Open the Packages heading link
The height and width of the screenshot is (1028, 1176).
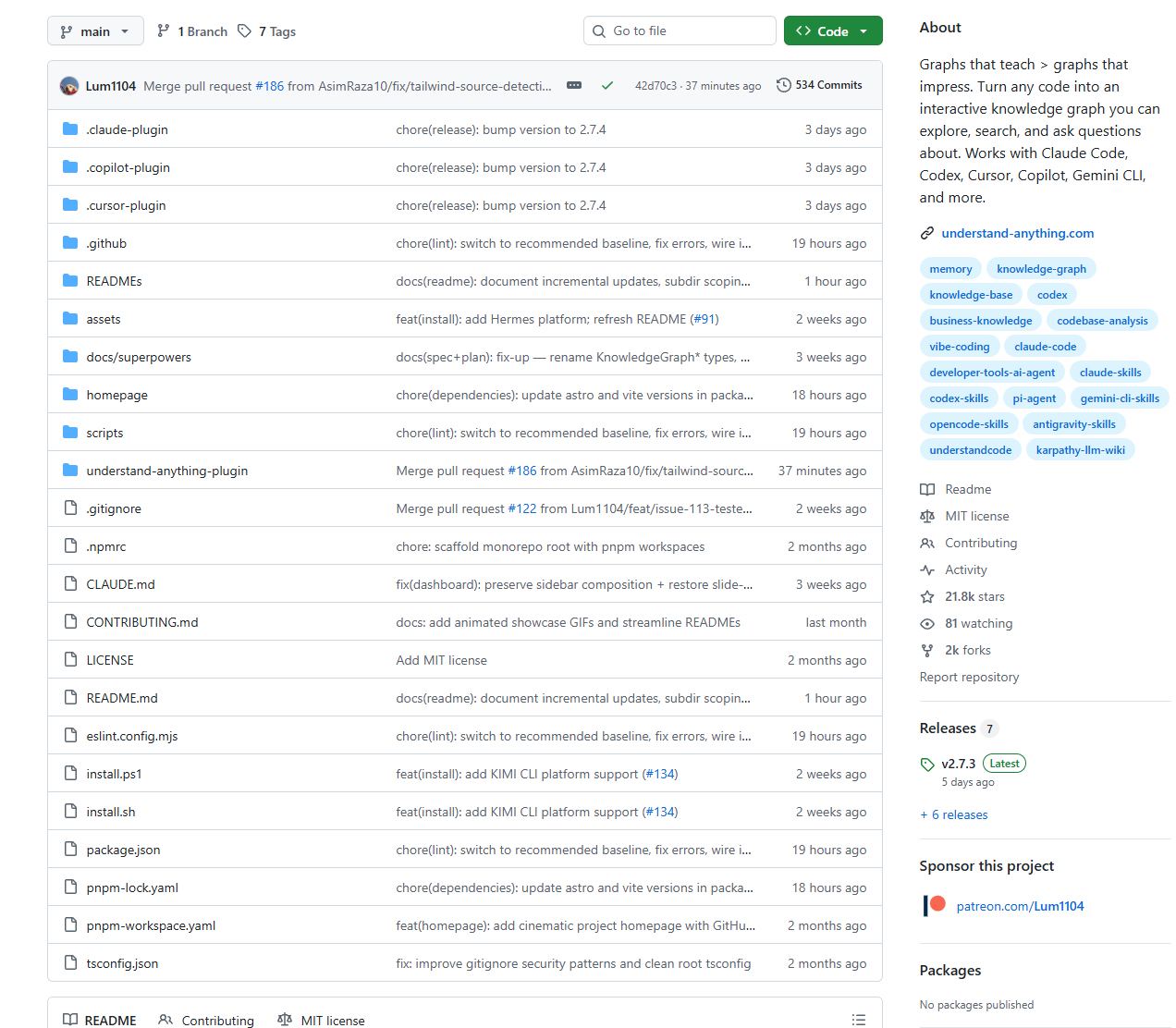950,970
